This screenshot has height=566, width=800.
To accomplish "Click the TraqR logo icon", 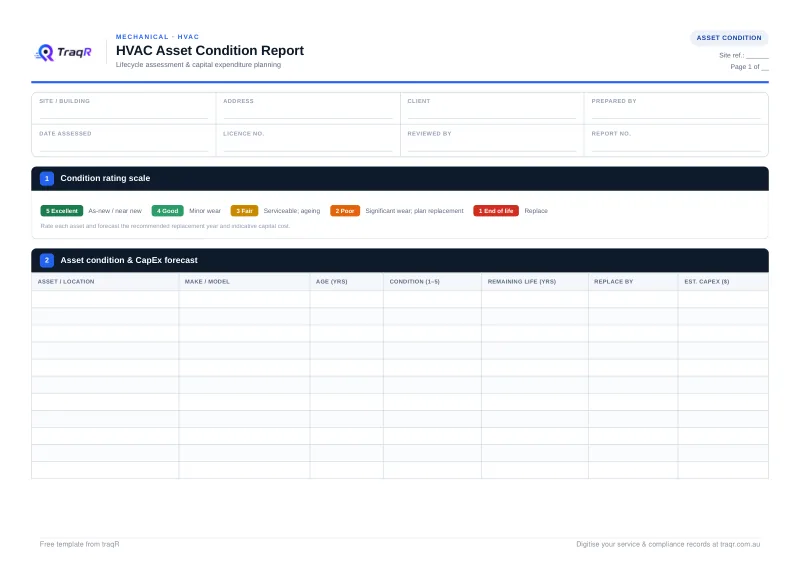I will click(x=45, y=52).
